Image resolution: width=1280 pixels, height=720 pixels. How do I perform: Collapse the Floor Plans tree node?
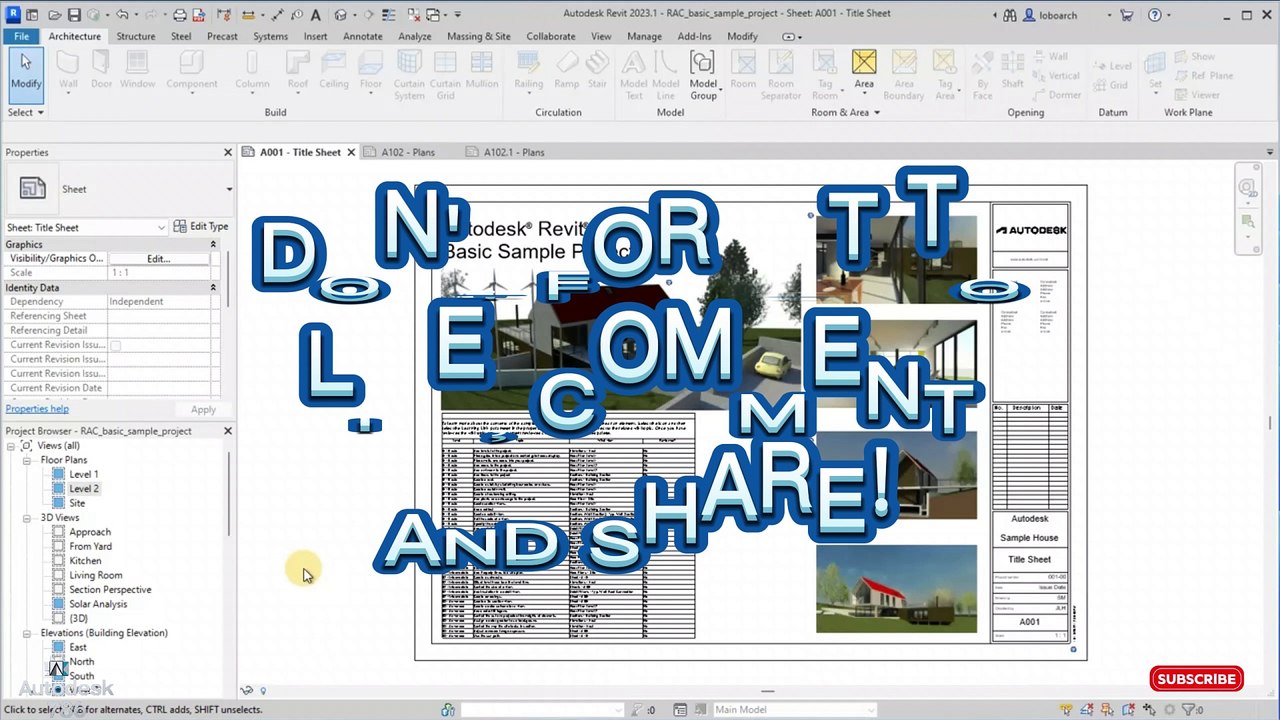[29, 460]
